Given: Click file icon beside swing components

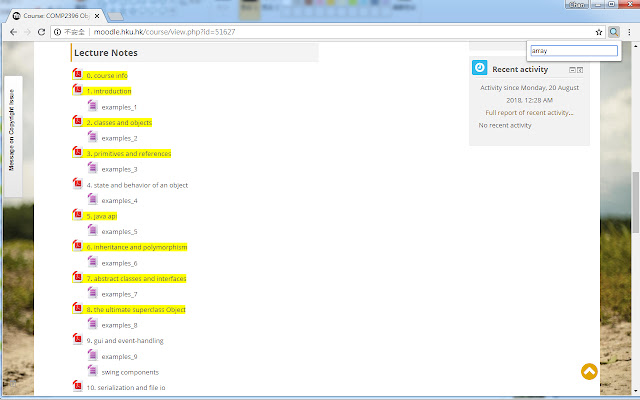Looking at the screenshot, I should 93,371.
